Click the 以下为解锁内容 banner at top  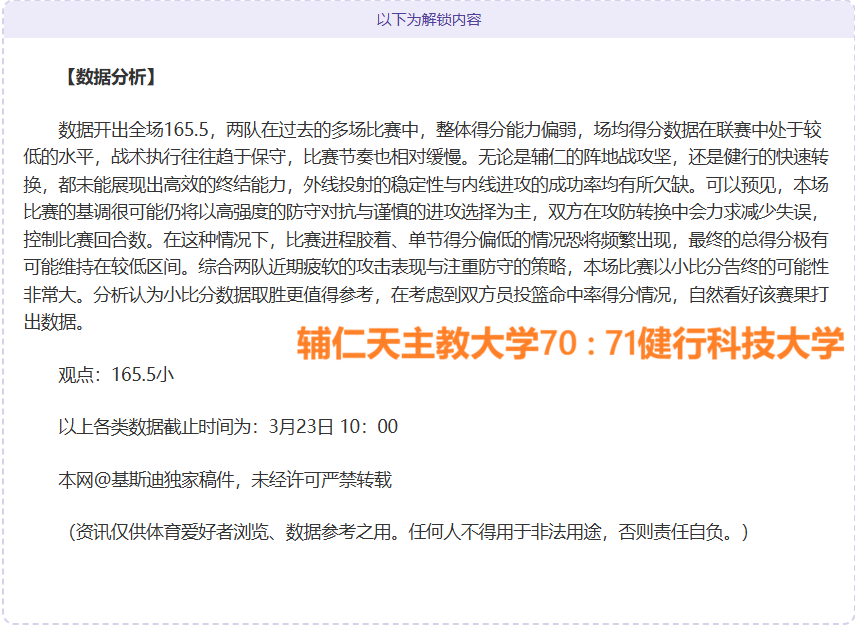point(428,20)
